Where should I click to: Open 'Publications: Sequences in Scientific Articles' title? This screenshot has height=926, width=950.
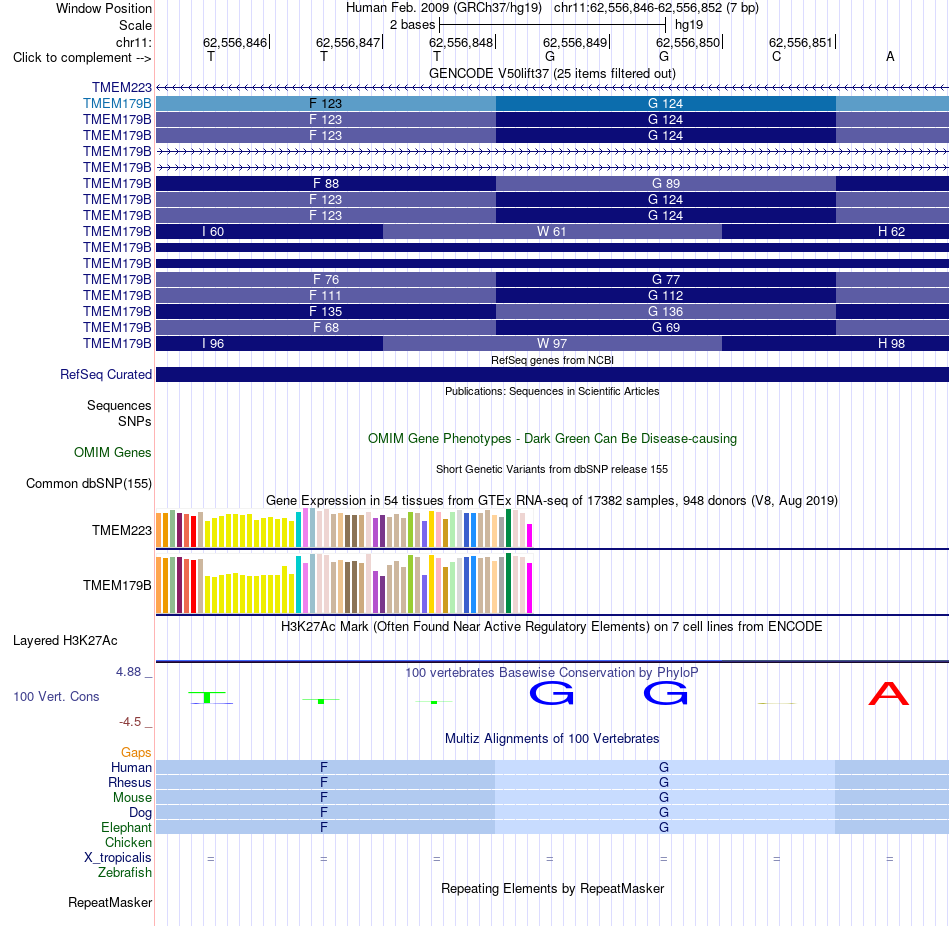pyautogui.click(x=552, y=391)
